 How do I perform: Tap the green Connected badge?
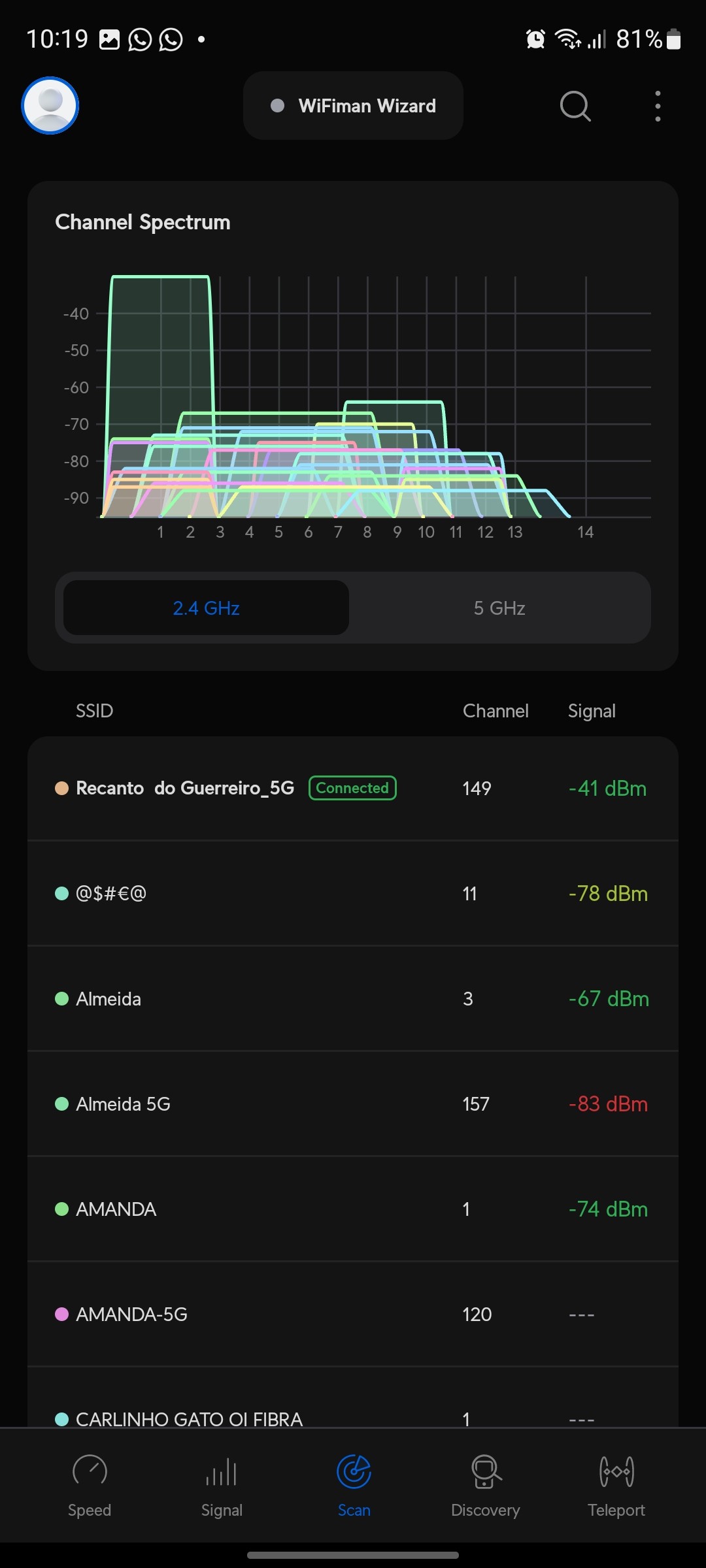coord(352,789)
